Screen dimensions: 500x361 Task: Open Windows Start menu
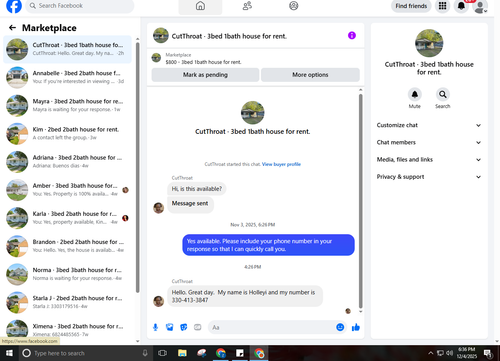(9, 353)
